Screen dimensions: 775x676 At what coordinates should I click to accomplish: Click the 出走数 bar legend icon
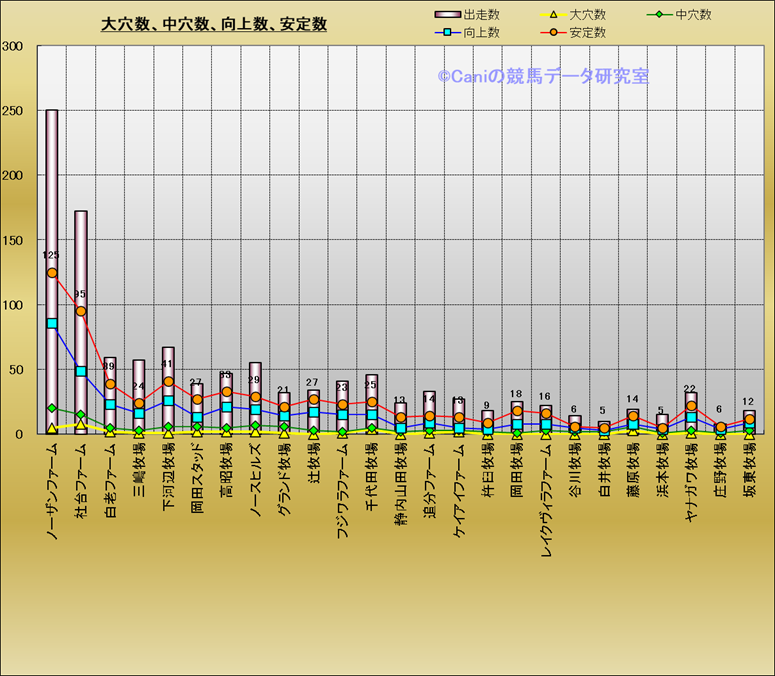[x=447, y=15]
